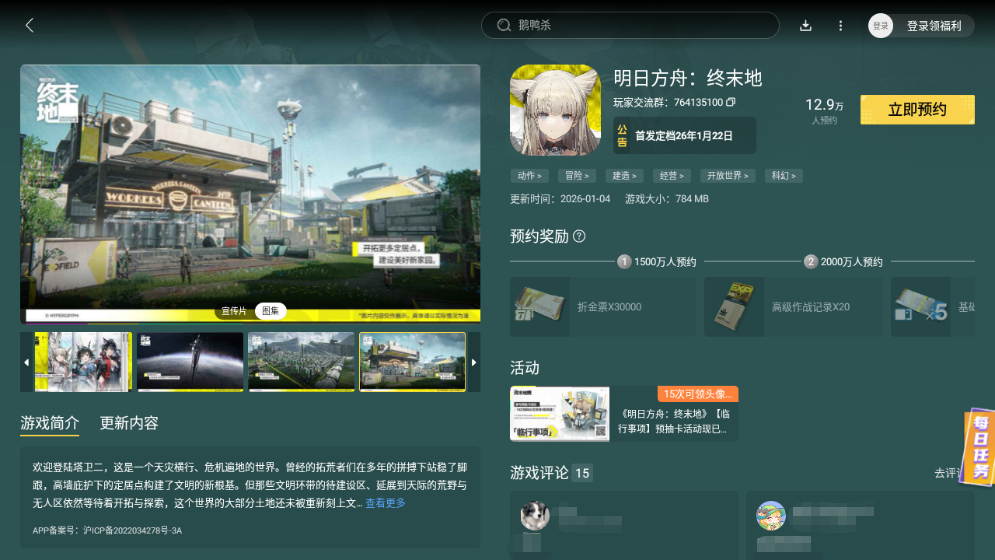Switch to the 游戏简介 tab
This screenshot has width=995, height=560.
pyautogui.click(x=49, y=423)
